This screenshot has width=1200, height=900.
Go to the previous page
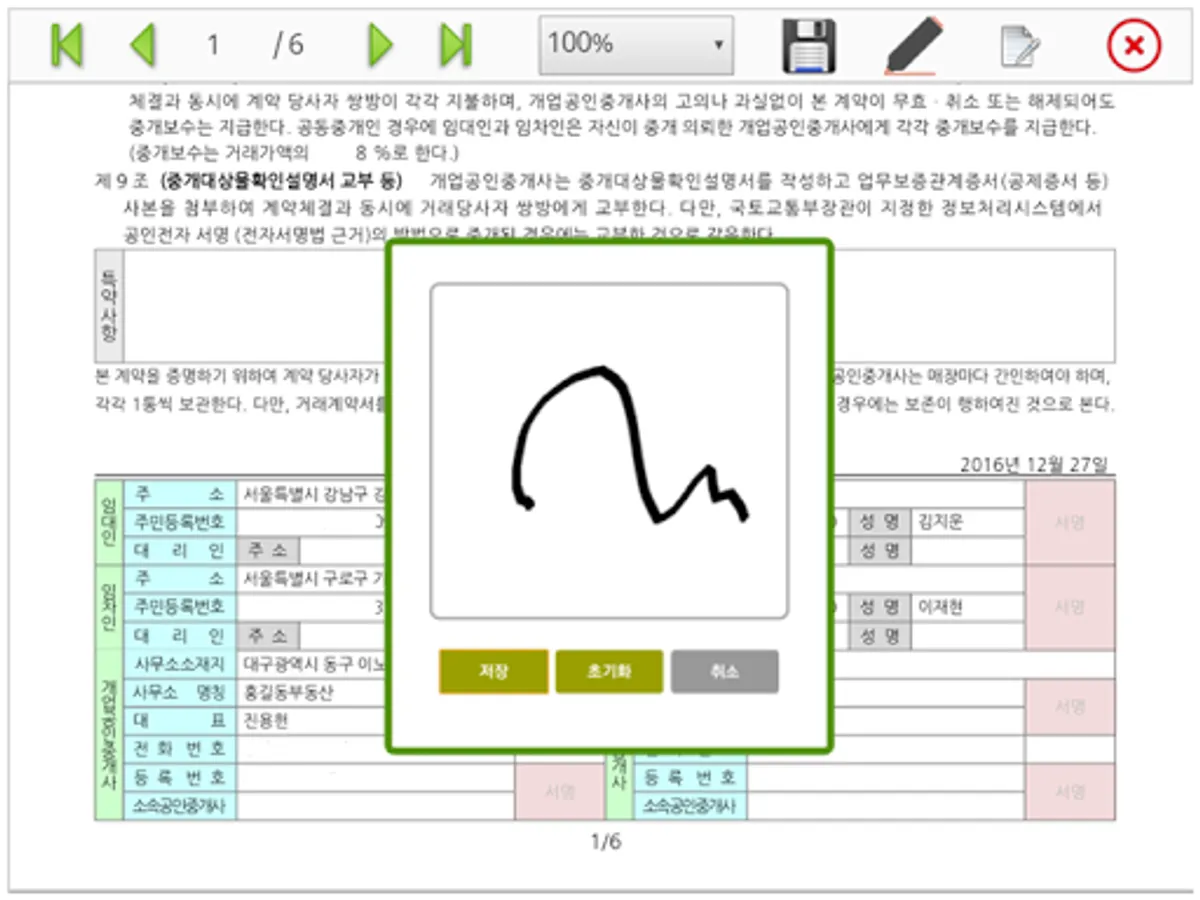tap(144, 45)
